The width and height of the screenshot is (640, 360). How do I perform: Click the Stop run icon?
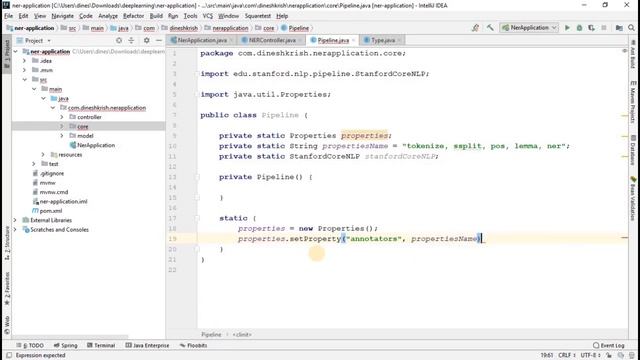pos(604,28)
